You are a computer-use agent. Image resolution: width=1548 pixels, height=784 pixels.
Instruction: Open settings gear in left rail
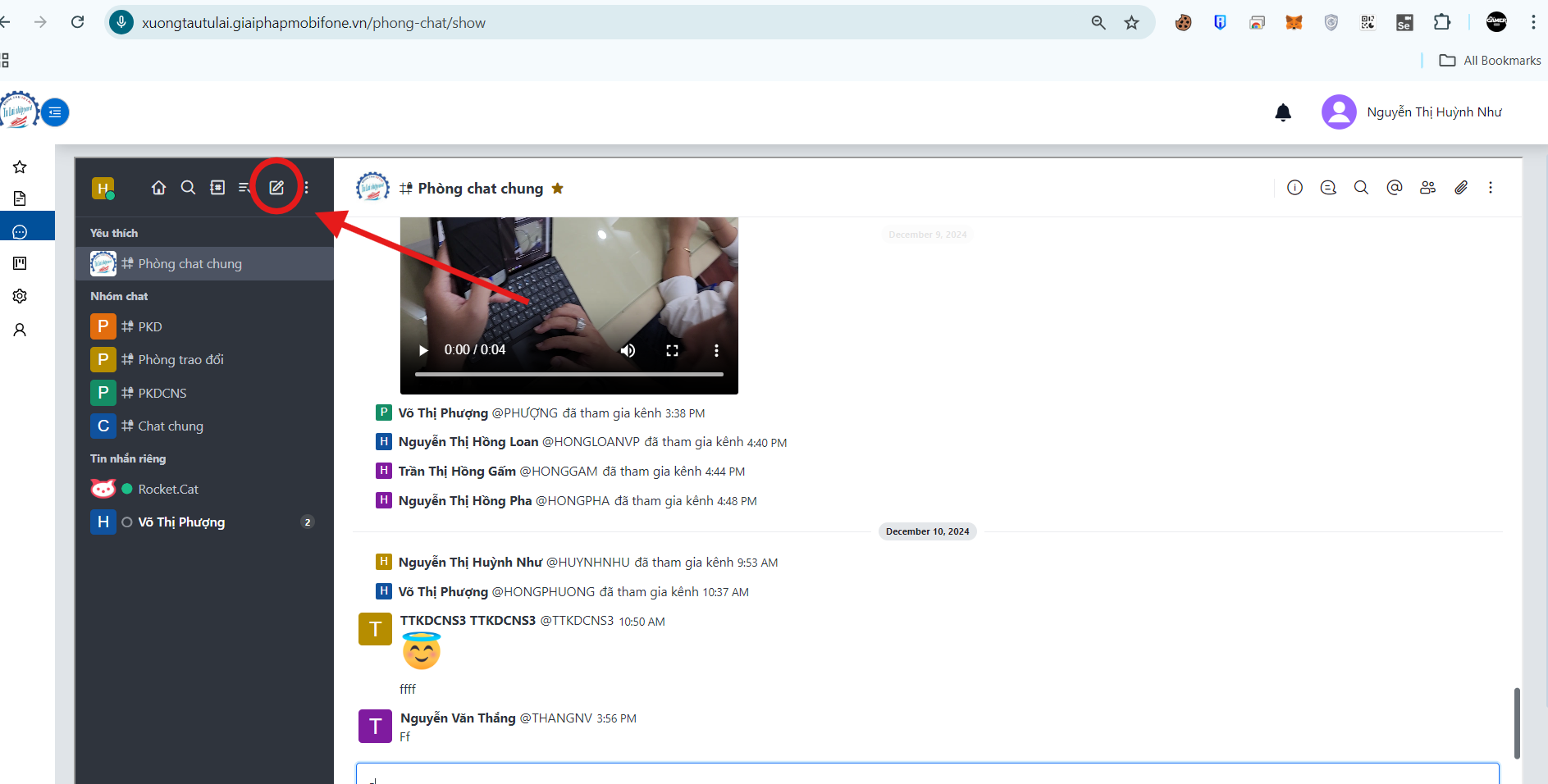[20, 296]
